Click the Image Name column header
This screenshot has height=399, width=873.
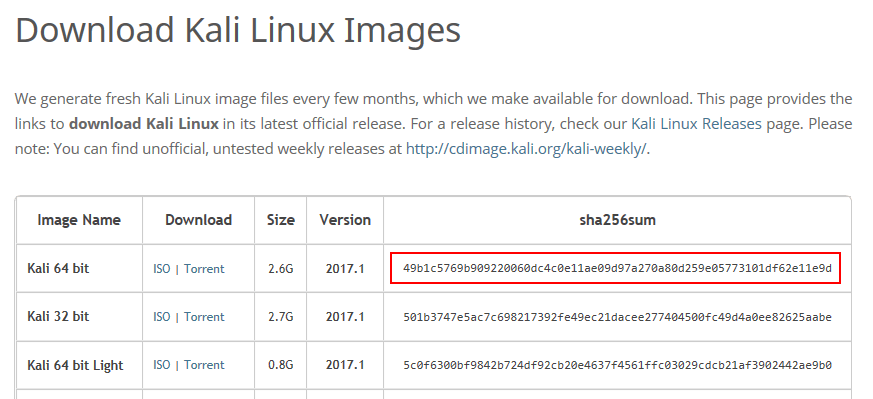coord(79,220)
